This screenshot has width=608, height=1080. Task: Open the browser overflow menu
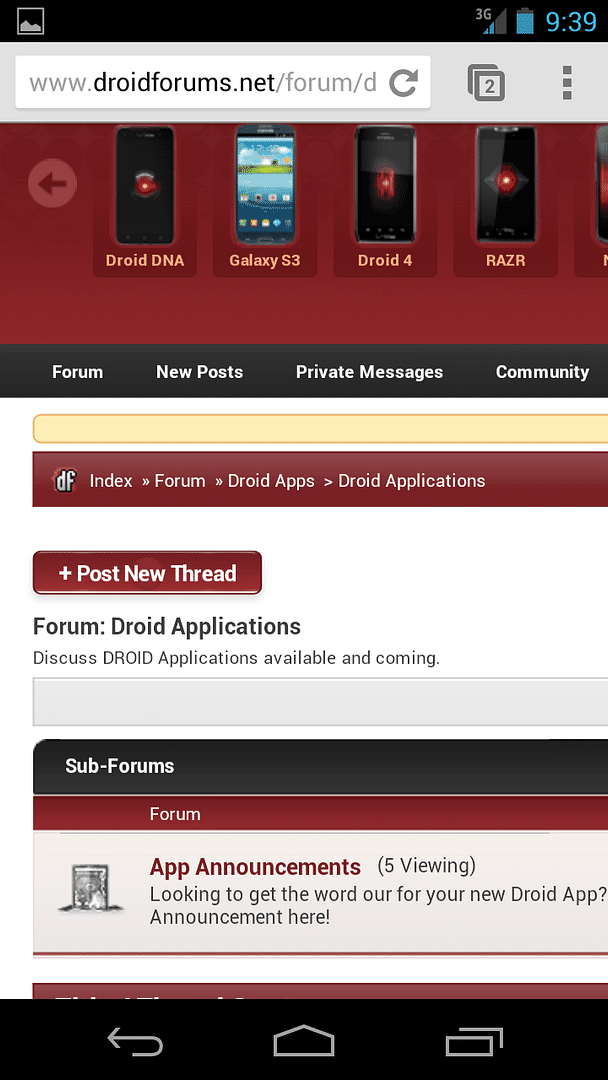(567, 83)
